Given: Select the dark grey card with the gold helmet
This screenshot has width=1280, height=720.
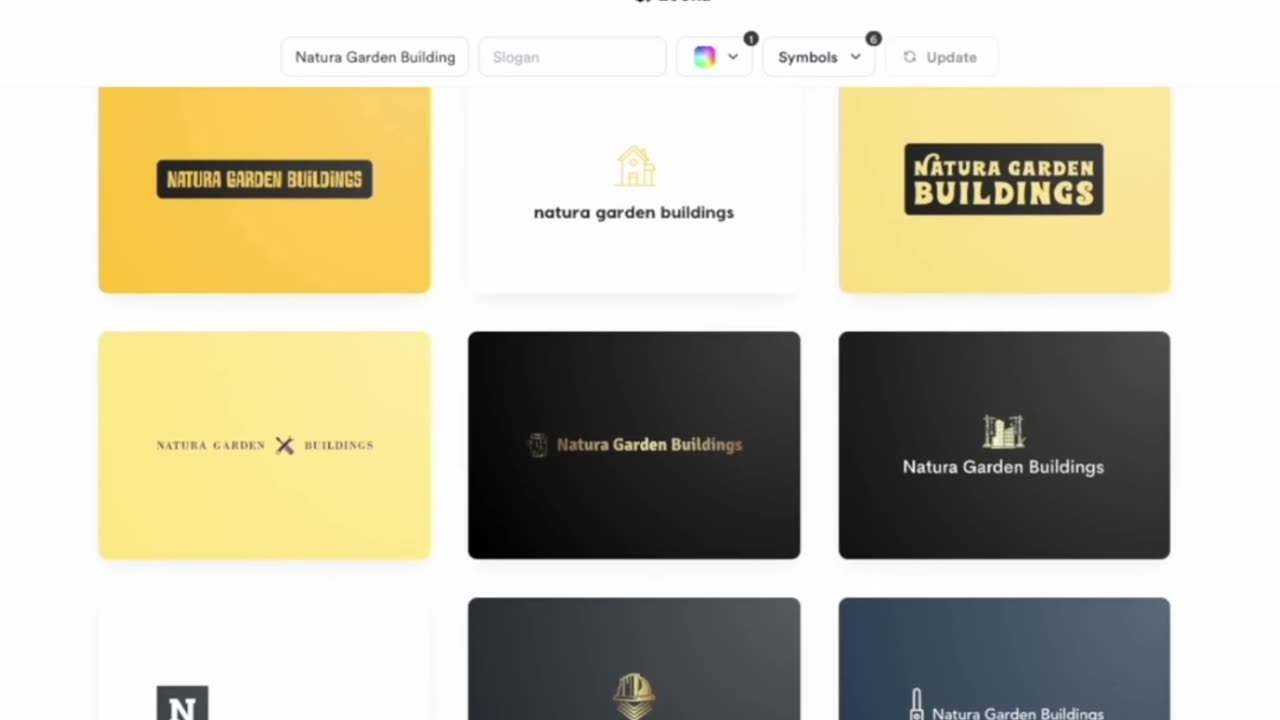Looking at the screenshot, I should click(634, 659).
